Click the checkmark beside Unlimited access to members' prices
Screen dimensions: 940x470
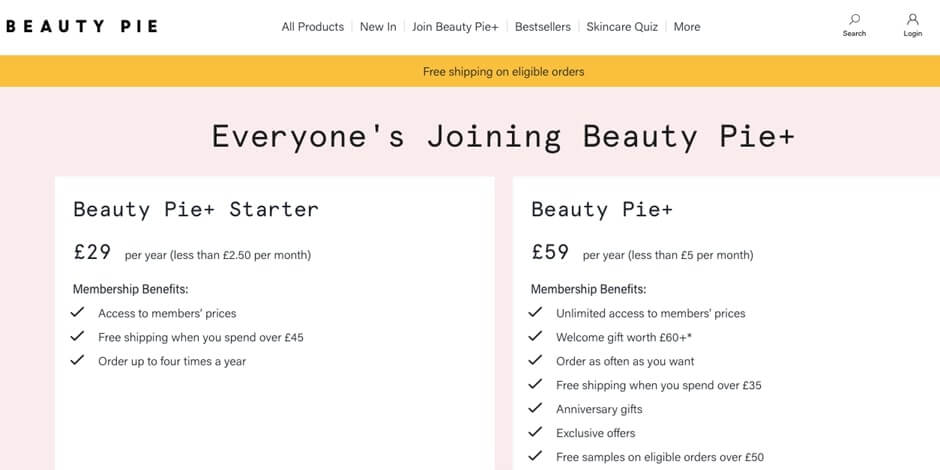[535, 312]
